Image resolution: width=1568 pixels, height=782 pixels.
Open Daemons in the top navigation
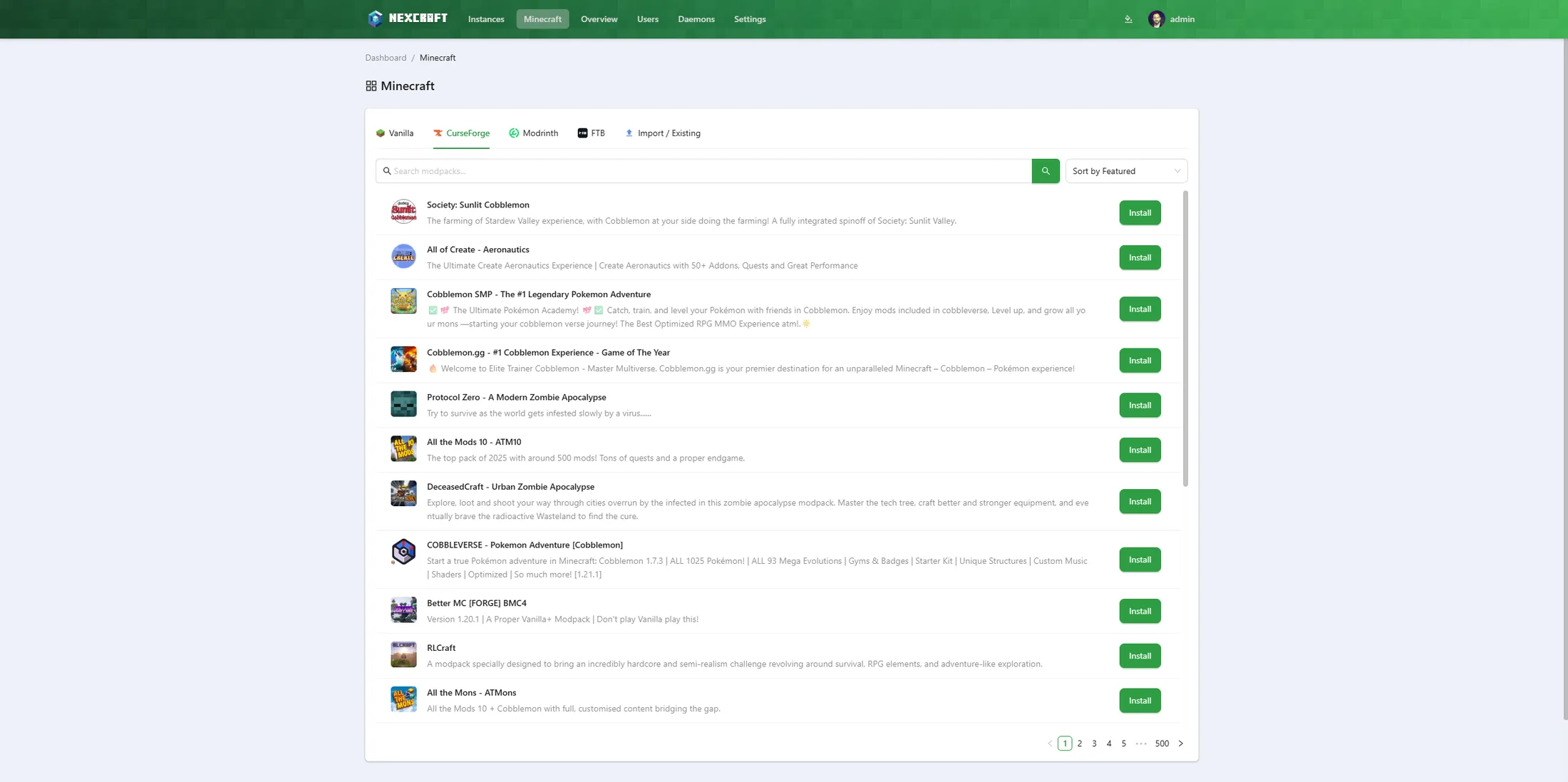[696, 19]
